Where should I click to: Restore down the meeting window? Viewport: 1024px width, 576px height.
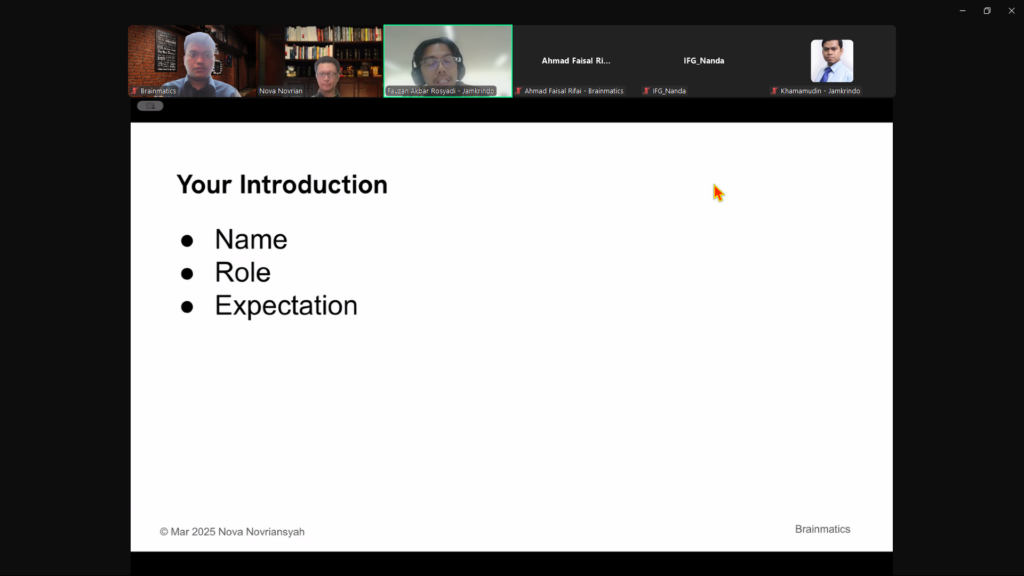pyautogui.click(x=986, y=10)
